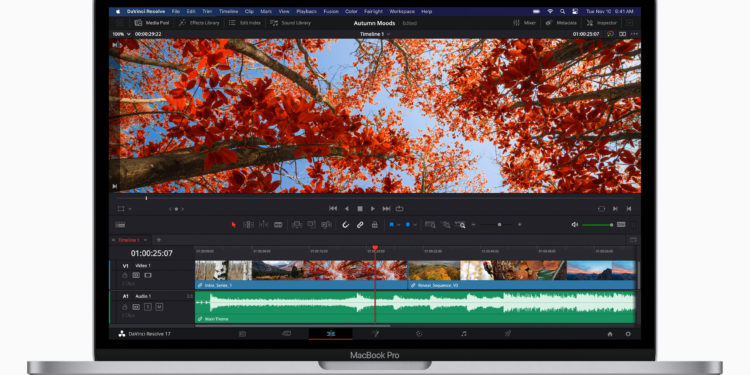Disable Video 1 track visibility
The width and height of the screenshot is (750, 375).
(148, 276)
